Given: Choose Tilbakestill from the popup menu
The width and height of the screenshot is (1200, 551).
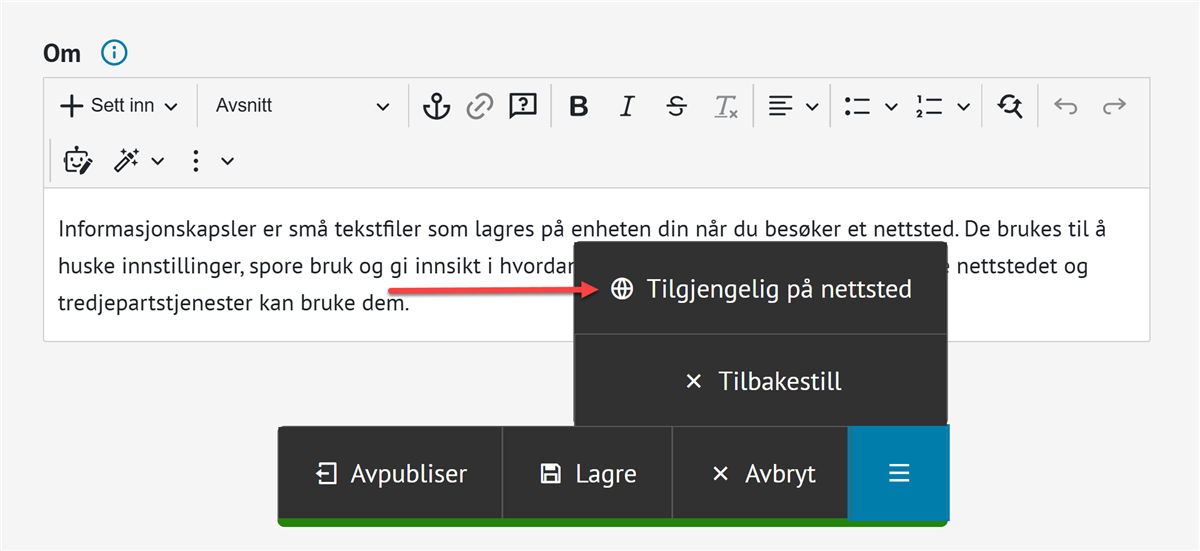Looking at the screenshot, I should 760,381.
